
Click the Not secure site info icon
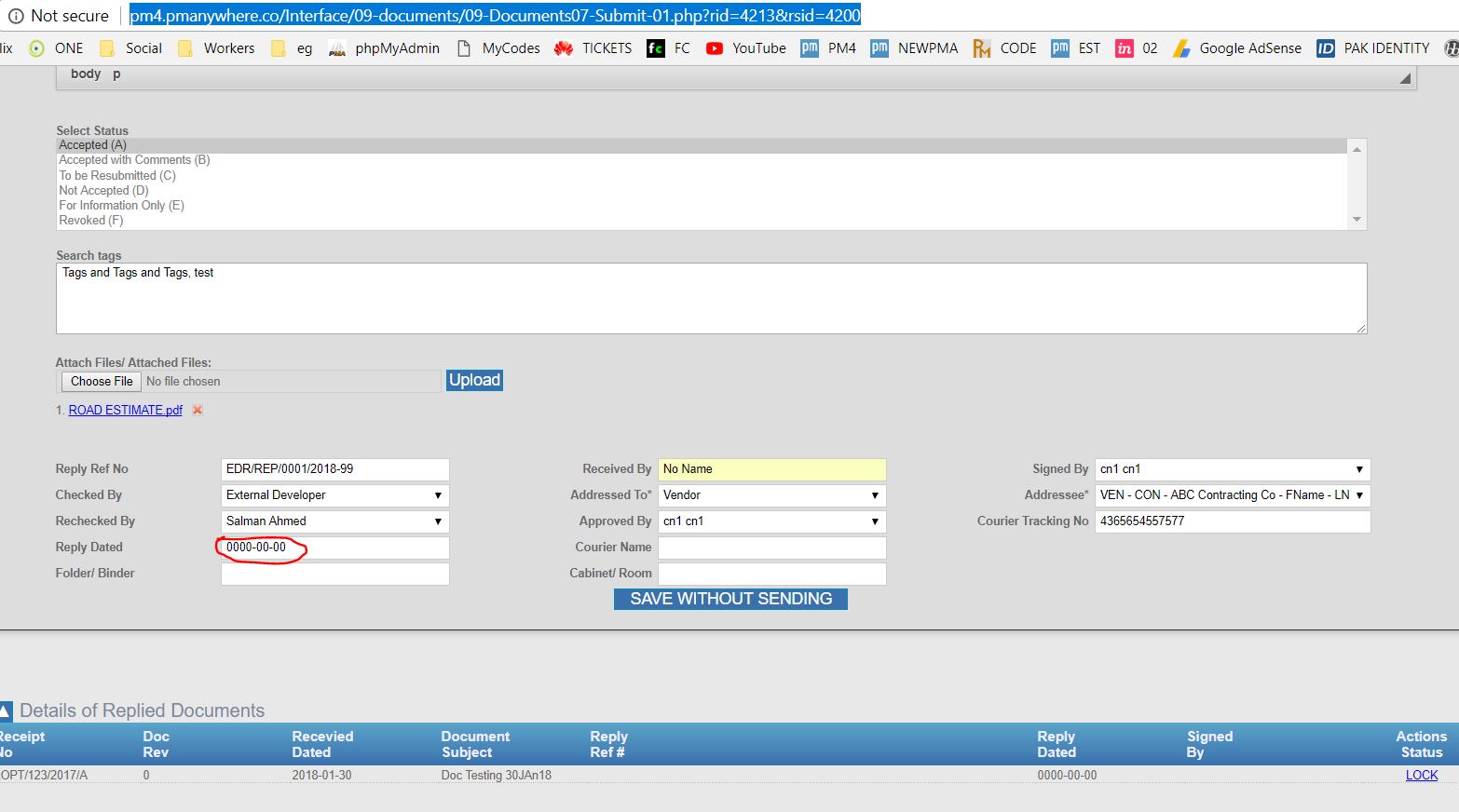[x=16, y=16]
